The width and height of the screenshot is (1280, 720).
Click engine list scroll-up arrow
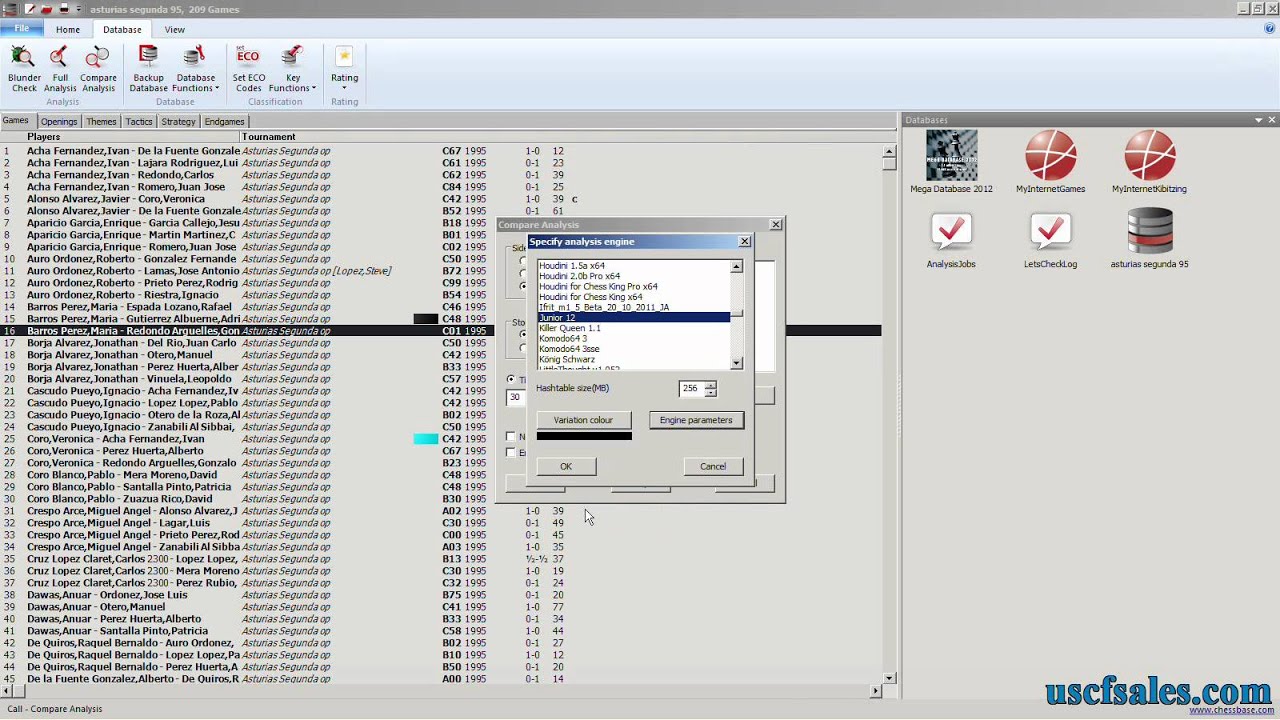pyautogui.click(x=736, y=267)
